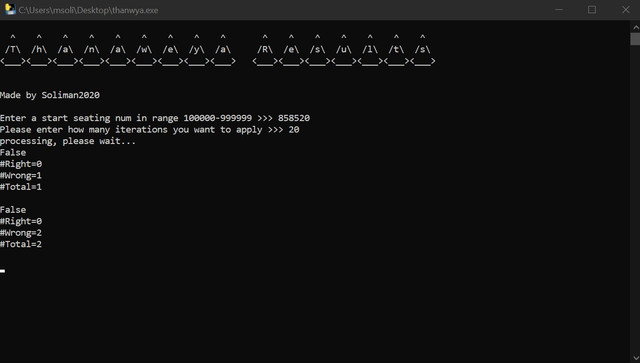The height and width of the screenshot is (363, 640).
Task: Click the ASCII art letter 'T' banner
Action: [13, 50]
